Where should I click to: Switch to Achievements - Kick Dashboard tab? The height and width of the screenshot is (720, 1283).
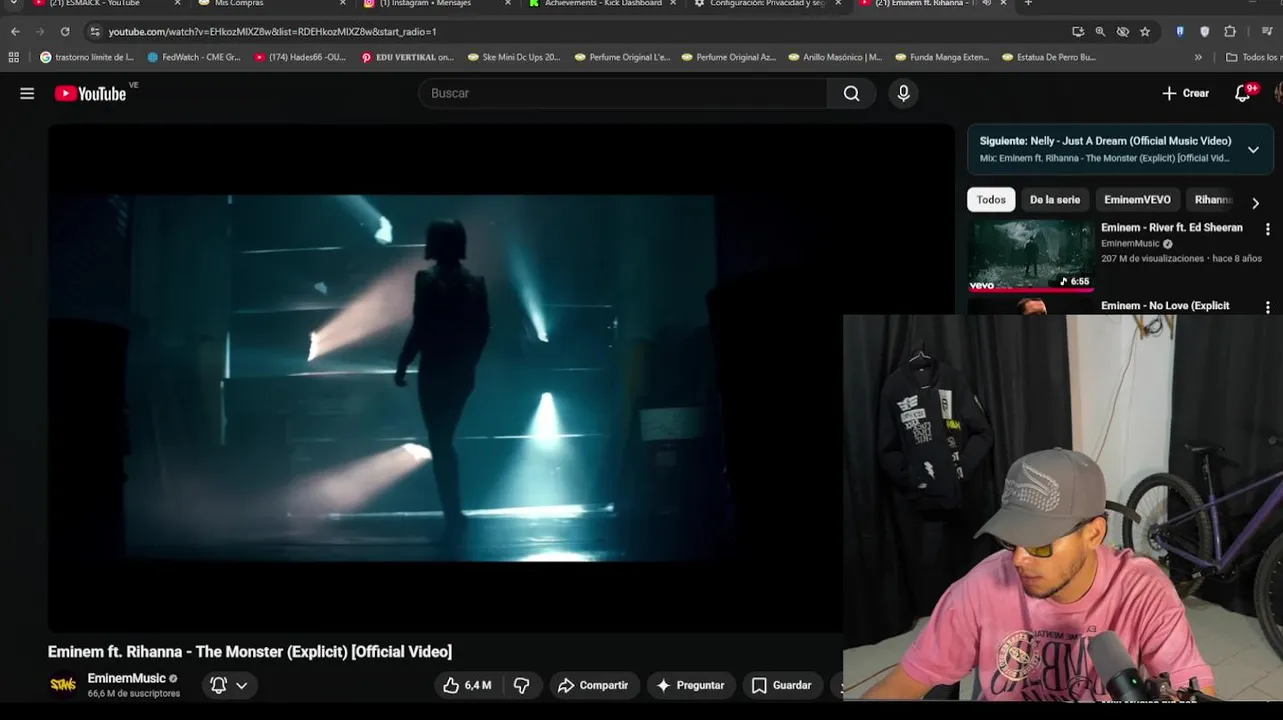pos(603,4)
